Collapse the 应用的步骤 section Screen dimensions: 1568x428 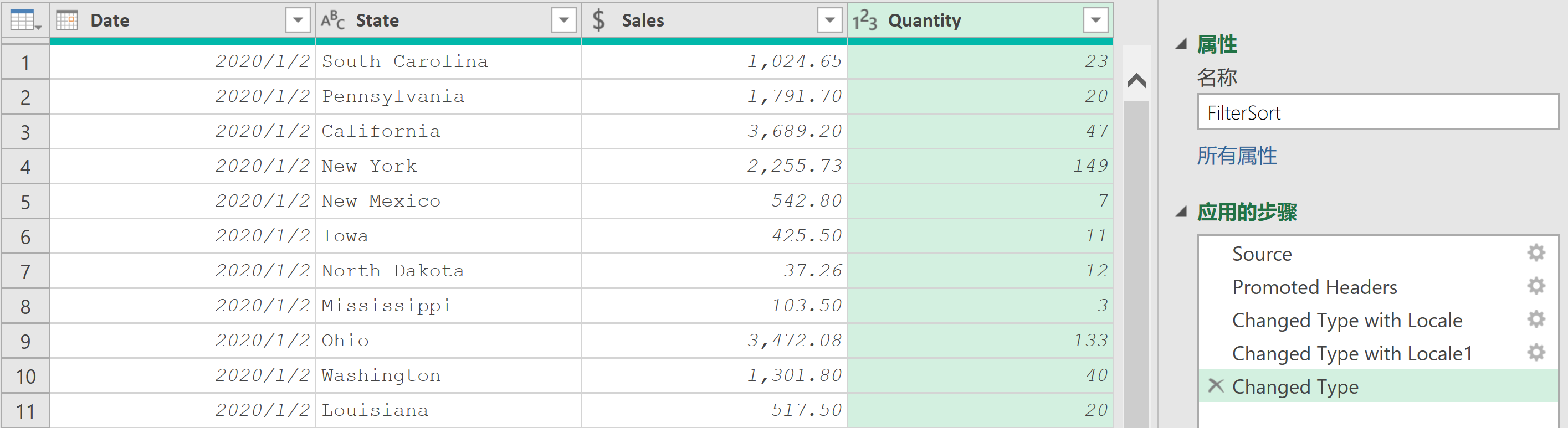[x=1181, y=212]
